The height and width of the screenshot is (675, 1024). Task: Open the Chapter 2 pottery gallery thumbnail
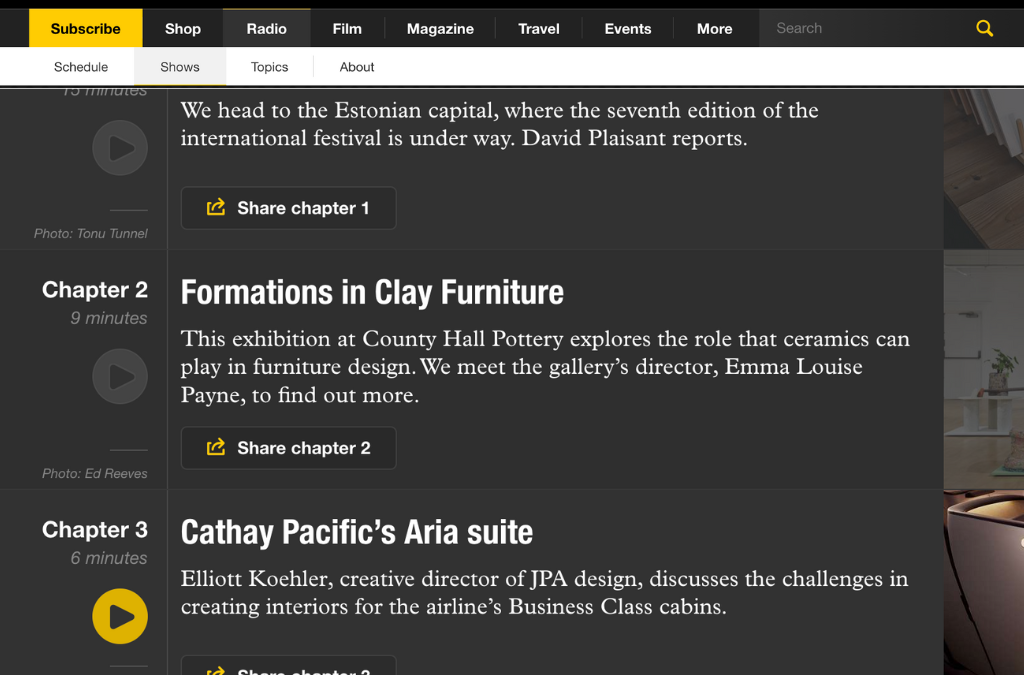(984, 369)
